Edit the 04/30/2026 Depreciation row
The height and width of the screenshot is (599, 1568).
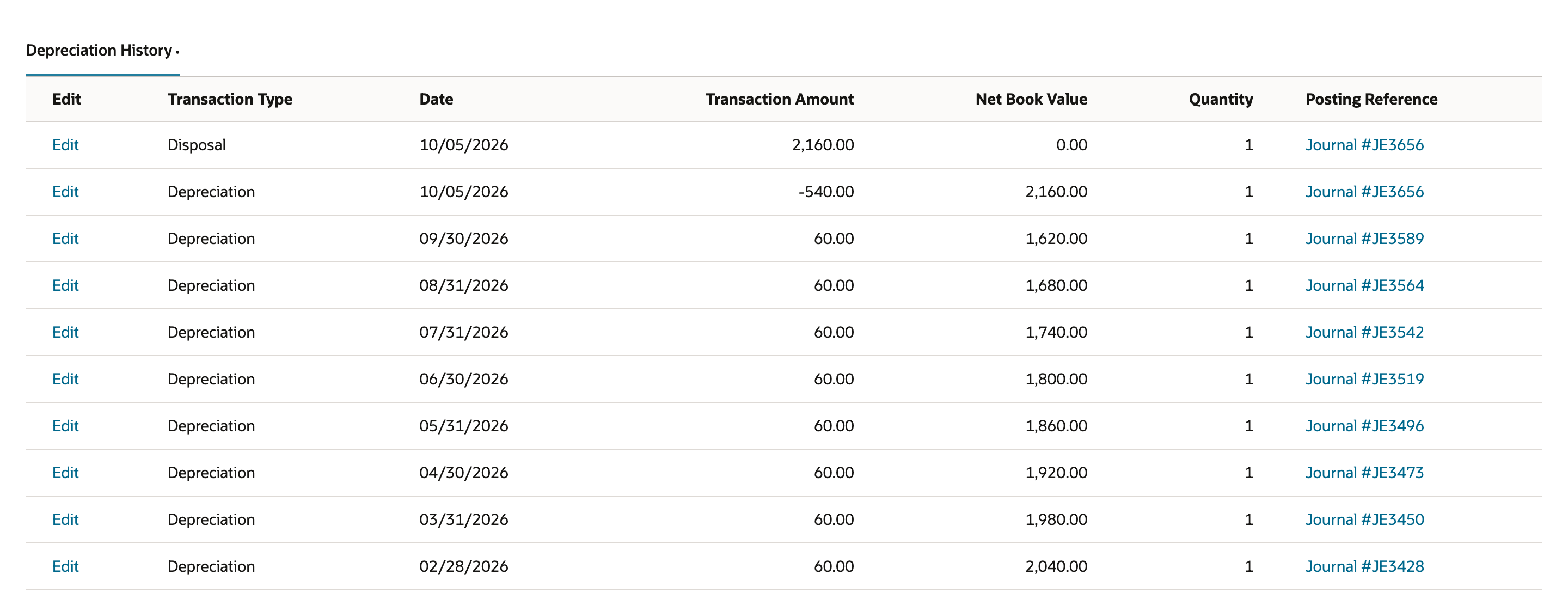[65, 473]
